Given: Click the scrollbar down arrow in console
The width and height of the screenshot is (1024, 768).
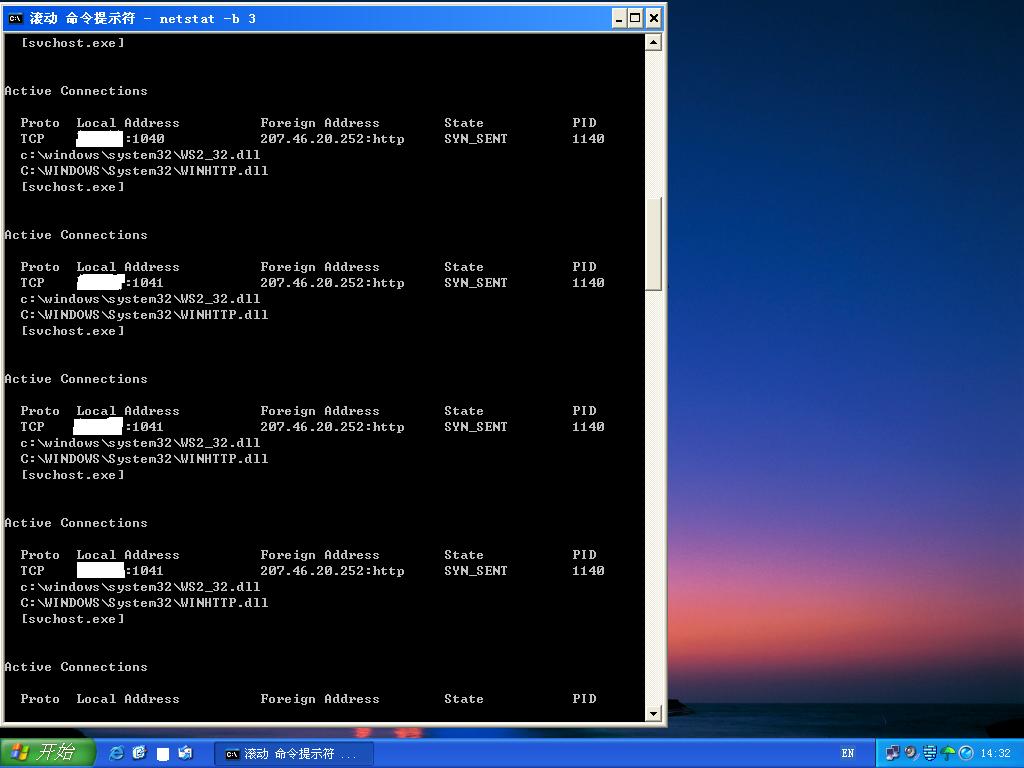Looking at the screenshot, I should pos(653,714).
